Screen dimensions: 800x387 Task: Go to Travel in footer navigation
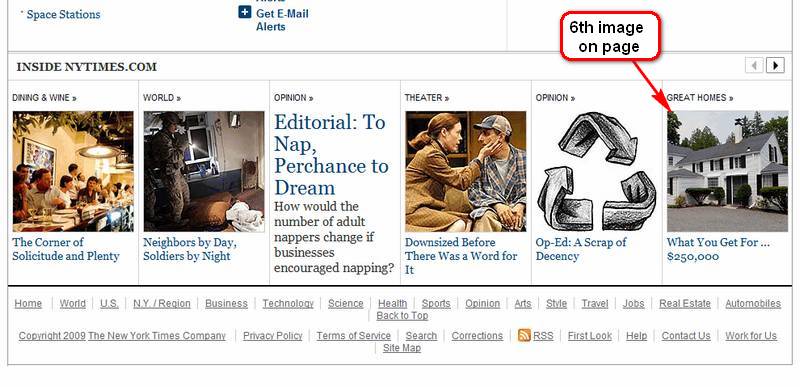594,303
